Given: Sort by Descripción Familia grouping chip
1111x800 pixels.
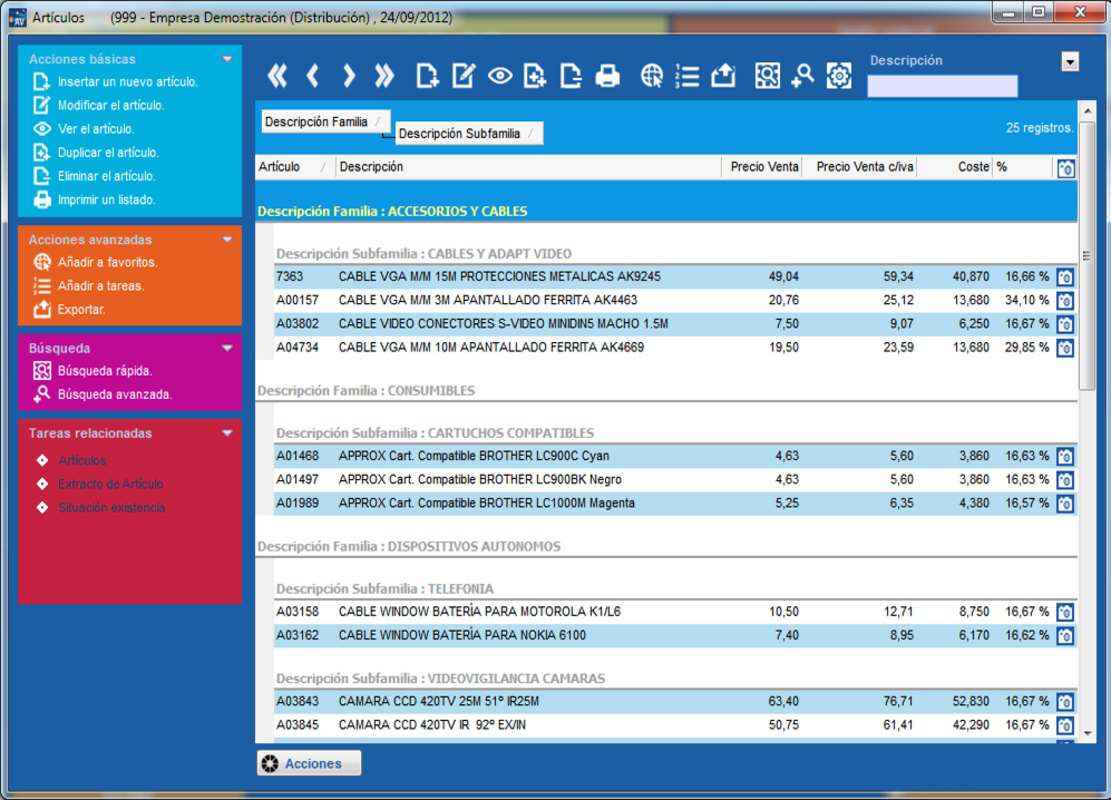Looking at the screenshot, I should 325,122.
